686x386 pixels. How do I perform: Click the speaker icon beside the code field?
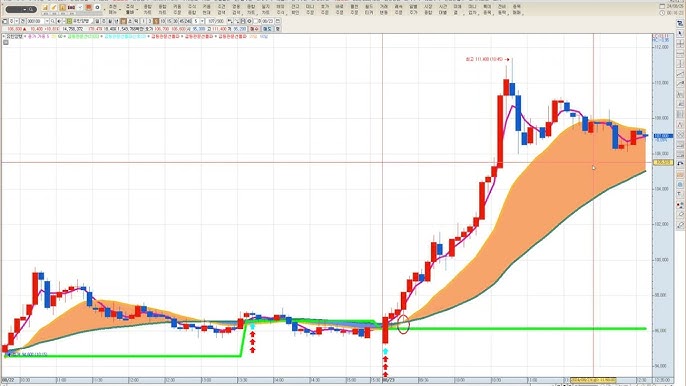pyautogui.click(x=59, y=21)
